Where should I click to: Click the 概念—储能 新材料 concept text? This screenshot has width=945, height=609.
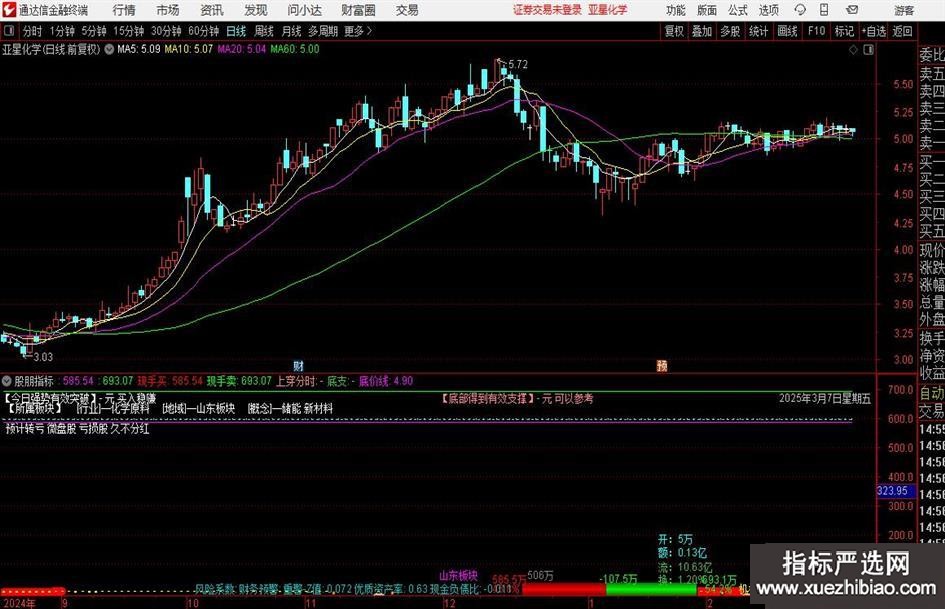[290, 409]
